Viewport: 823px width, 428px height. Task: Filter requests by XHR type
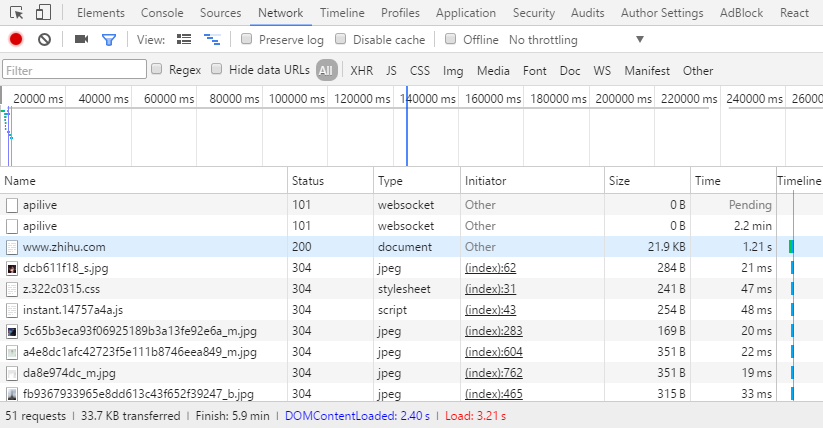[x=360, y=70]
